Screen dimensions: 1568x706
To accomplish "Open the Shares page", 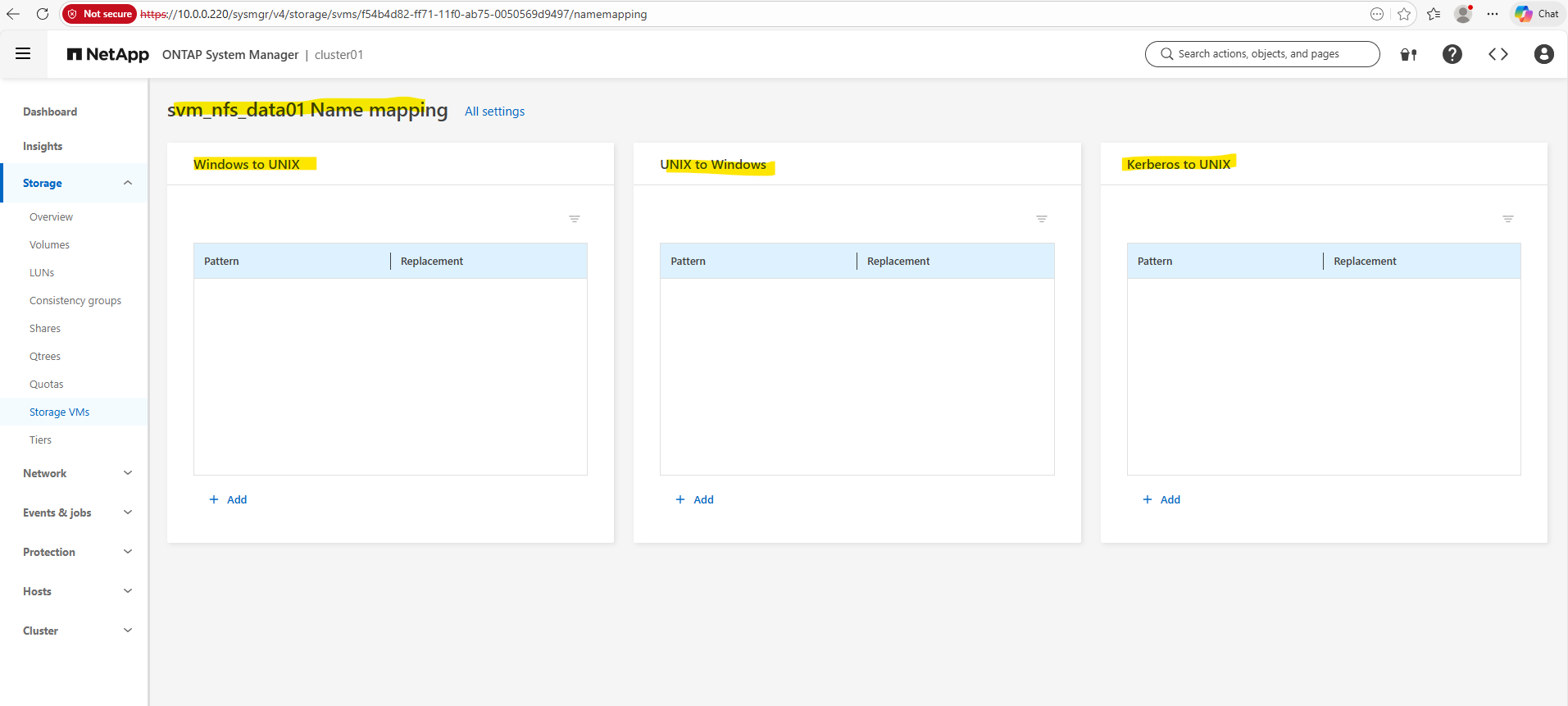I will click(45, 328).
